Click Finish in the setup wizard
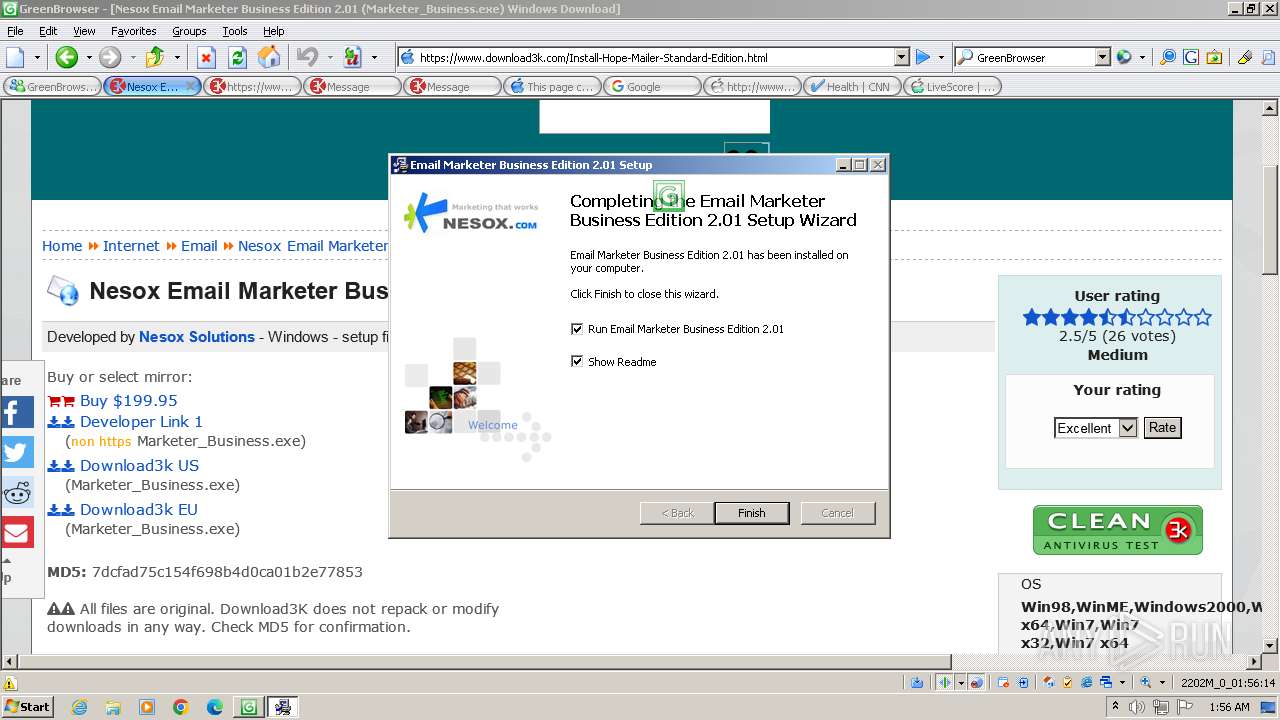The image size is (1280, 720). tap(752, 513)
